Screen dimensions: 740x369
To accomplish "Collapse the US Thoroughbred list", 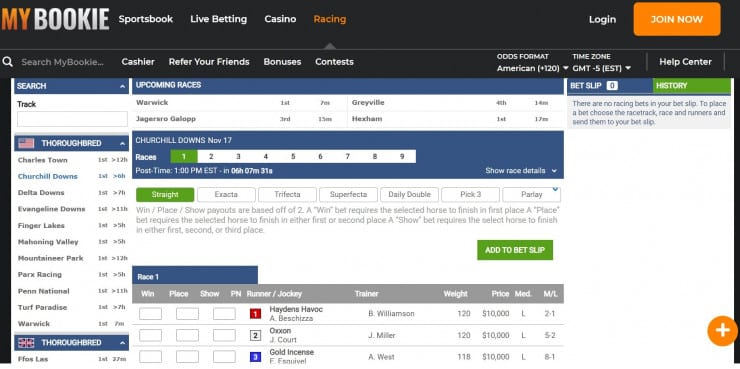I will [122, 143].
